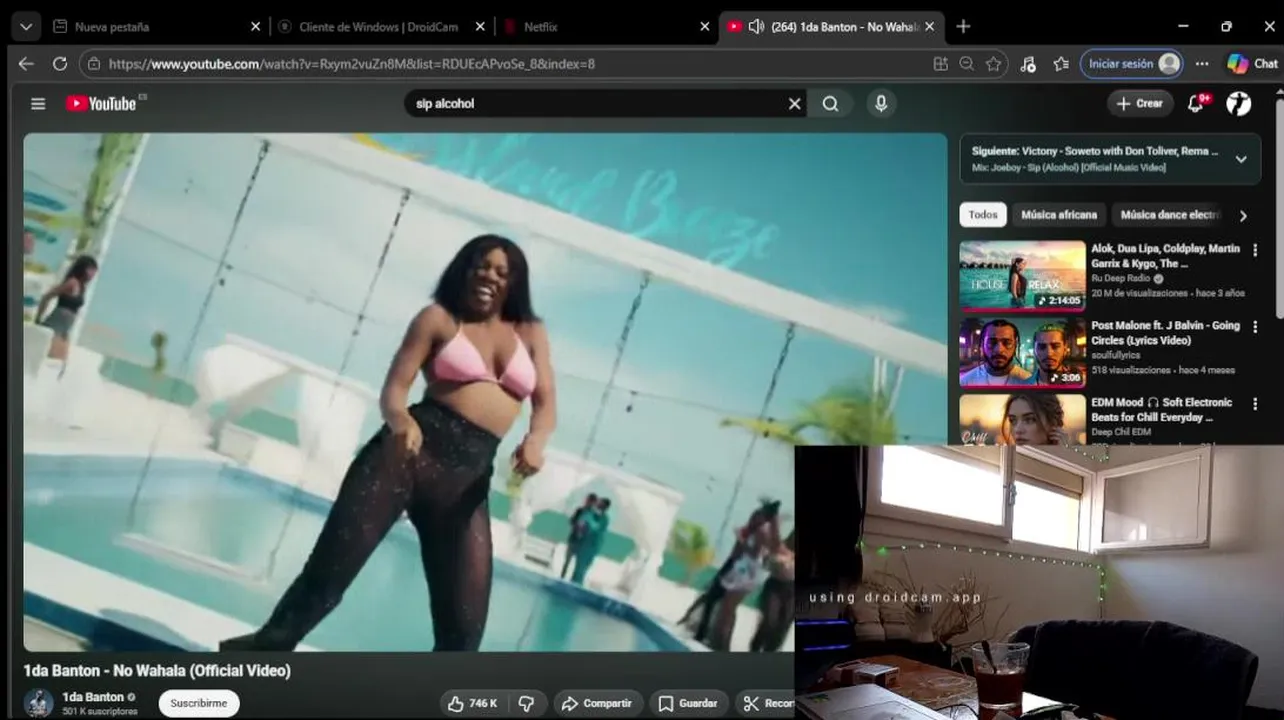Click the video title '1da Banton - No Wahala'
1284x720 pixels.
click(157, 670)
